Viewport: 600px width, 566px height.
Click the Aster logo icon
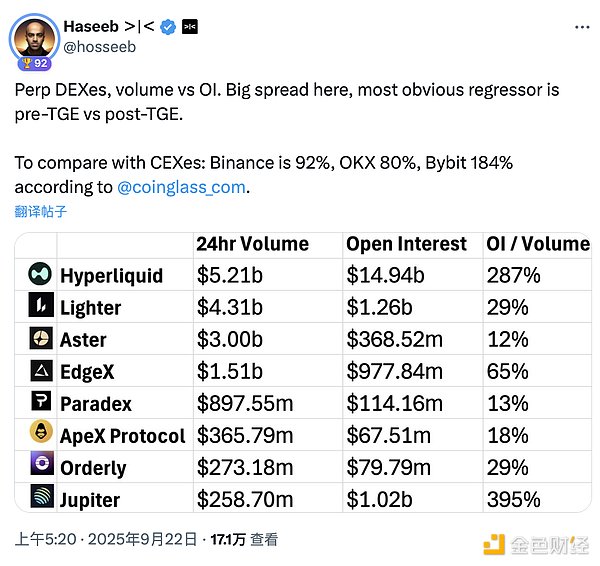pyautogui.click(x=39, y=338)
